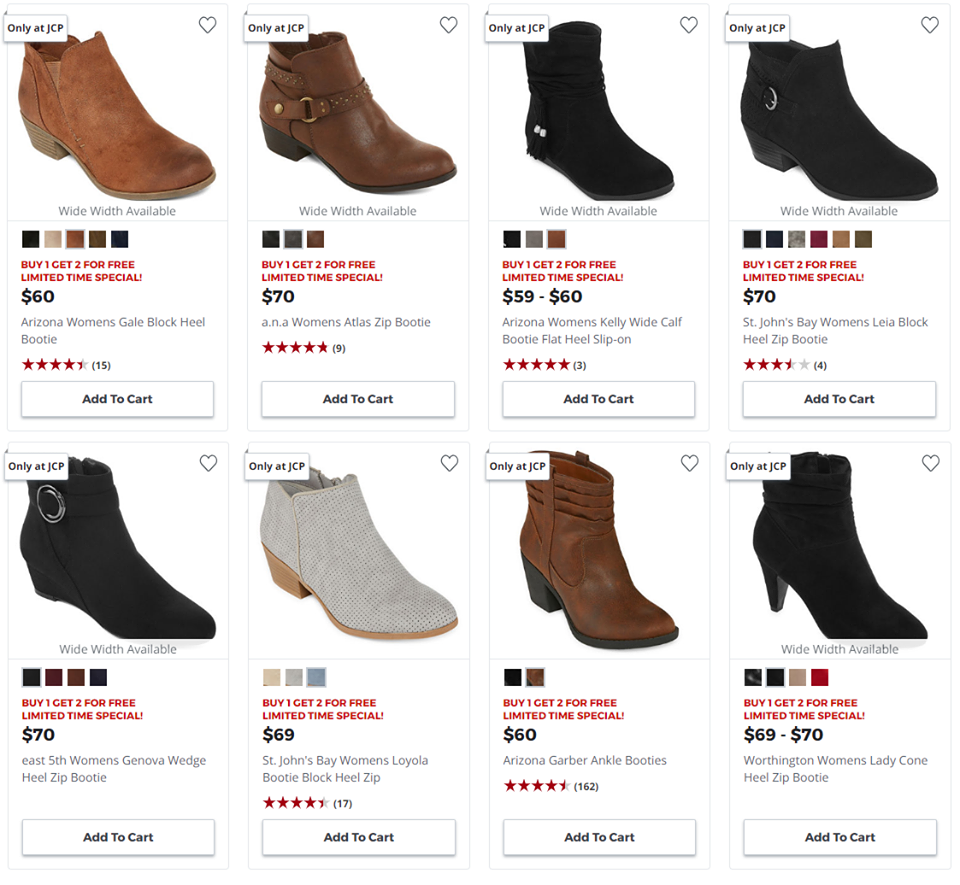Open the a.n.a Womens Atlas Zip Bootie link
Image resolution: width=960 pixels, height=885 pixels.
point(346,322)
